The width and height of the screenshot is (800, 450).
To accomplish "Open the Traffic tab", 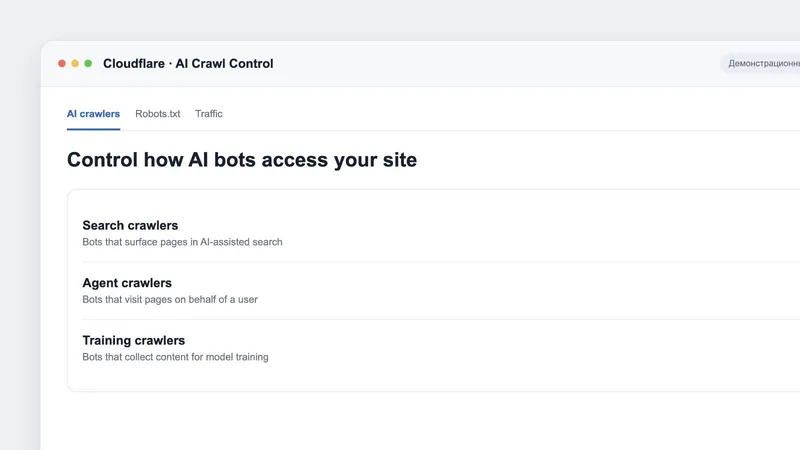I will [x=209, y=114].
